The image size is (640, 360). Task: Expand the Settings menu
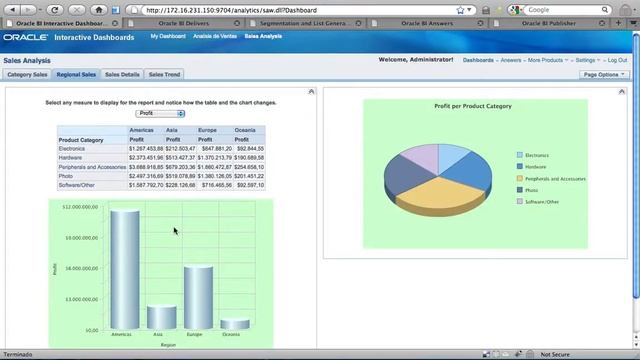coord(588,60)
